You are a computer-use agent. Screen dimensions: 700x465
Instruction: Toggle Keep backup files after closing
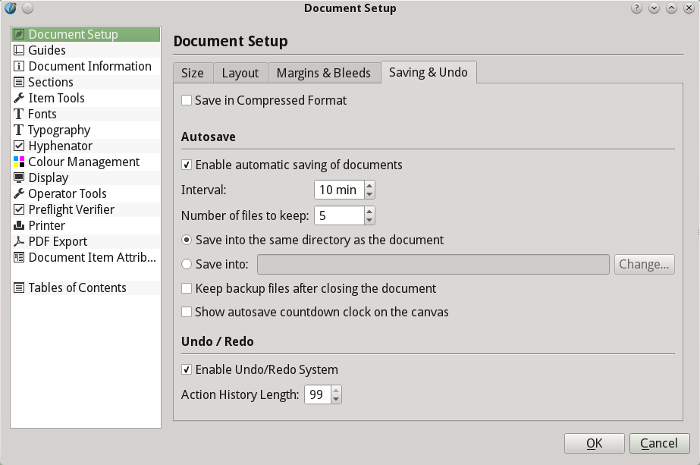[x=187, y=289]
